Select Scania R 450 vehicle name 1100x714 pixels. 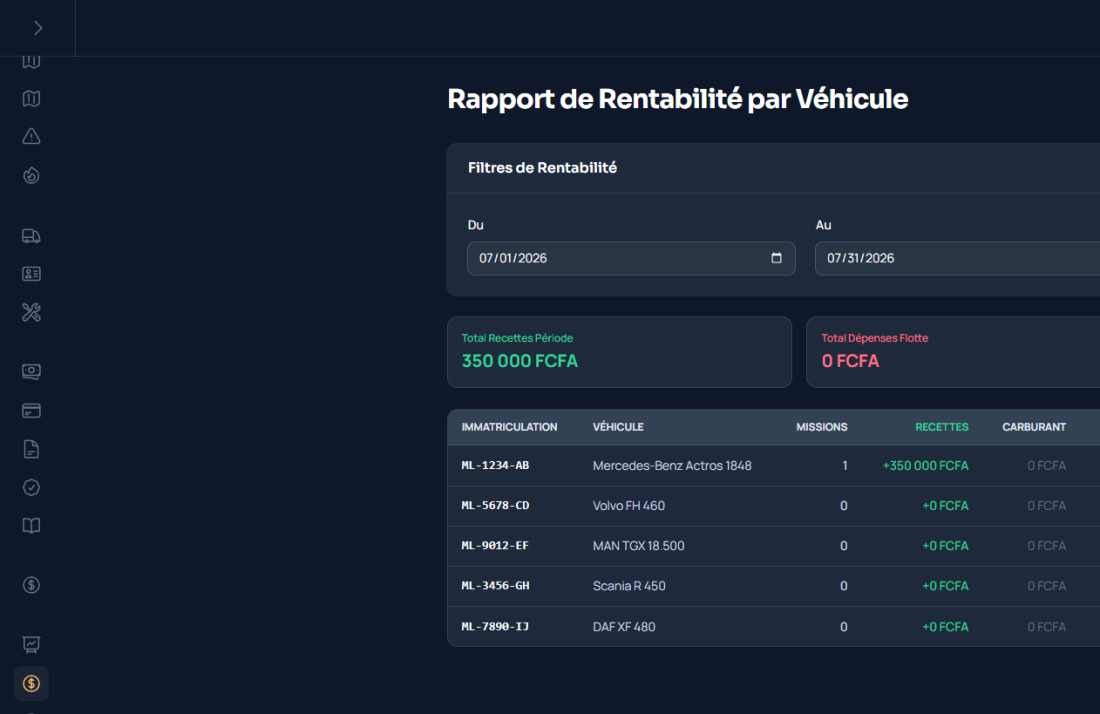pyautogui.click(x=629, y=586)
